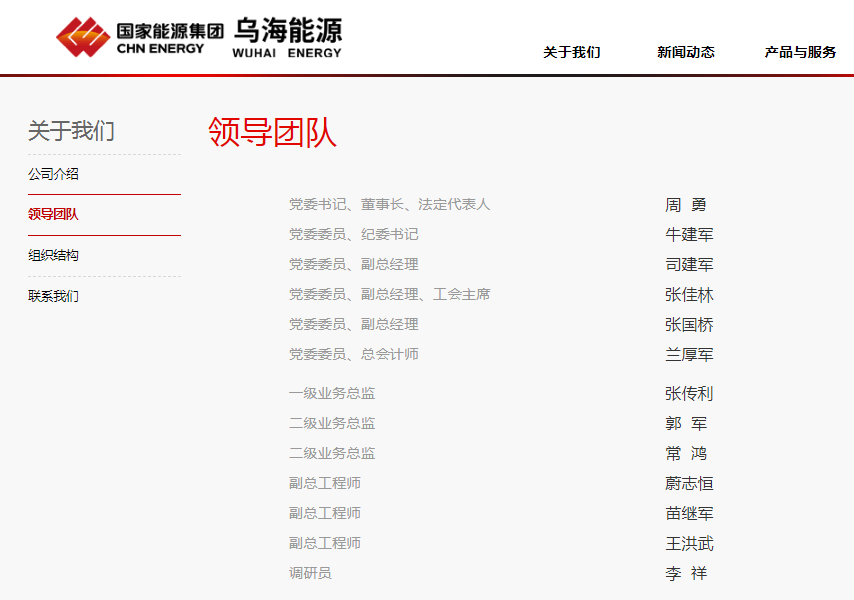The height and width of the screenshot is (600, 854).
Task: Open the 新闻动态 navigation menu
Action: coord(686,52)
